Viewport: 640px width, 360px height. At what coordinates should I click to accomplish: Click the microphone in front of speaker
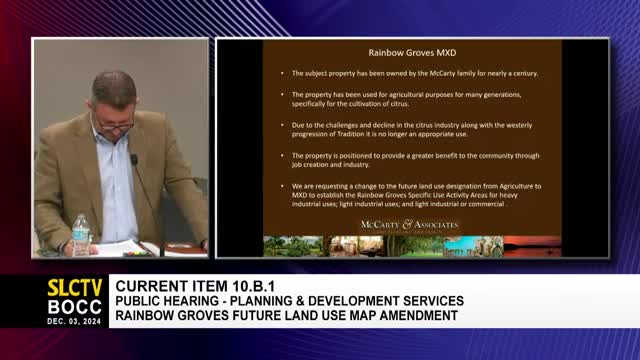point(134,159)
